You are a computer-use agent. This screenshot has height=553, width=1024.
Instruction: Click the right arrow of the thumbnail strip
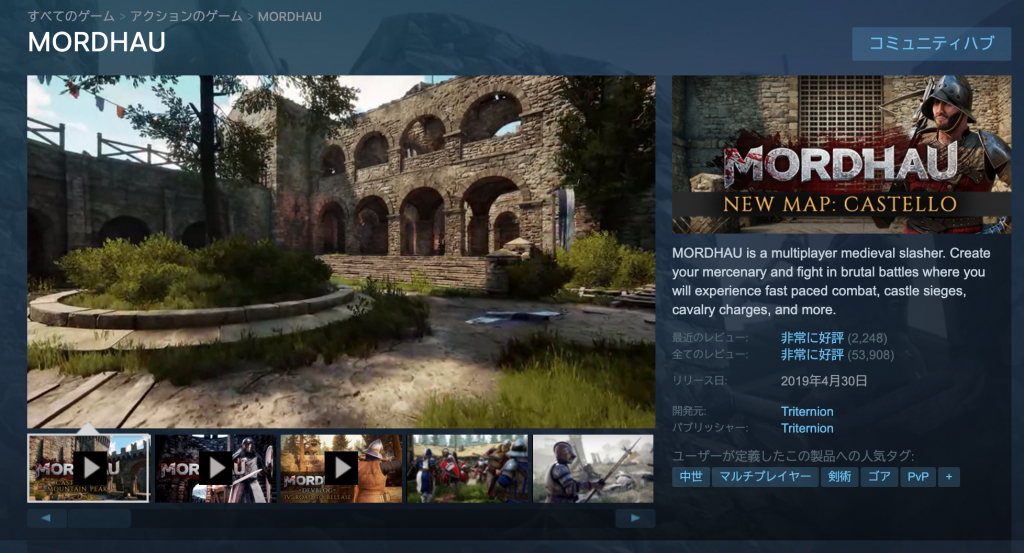point(635,518)
